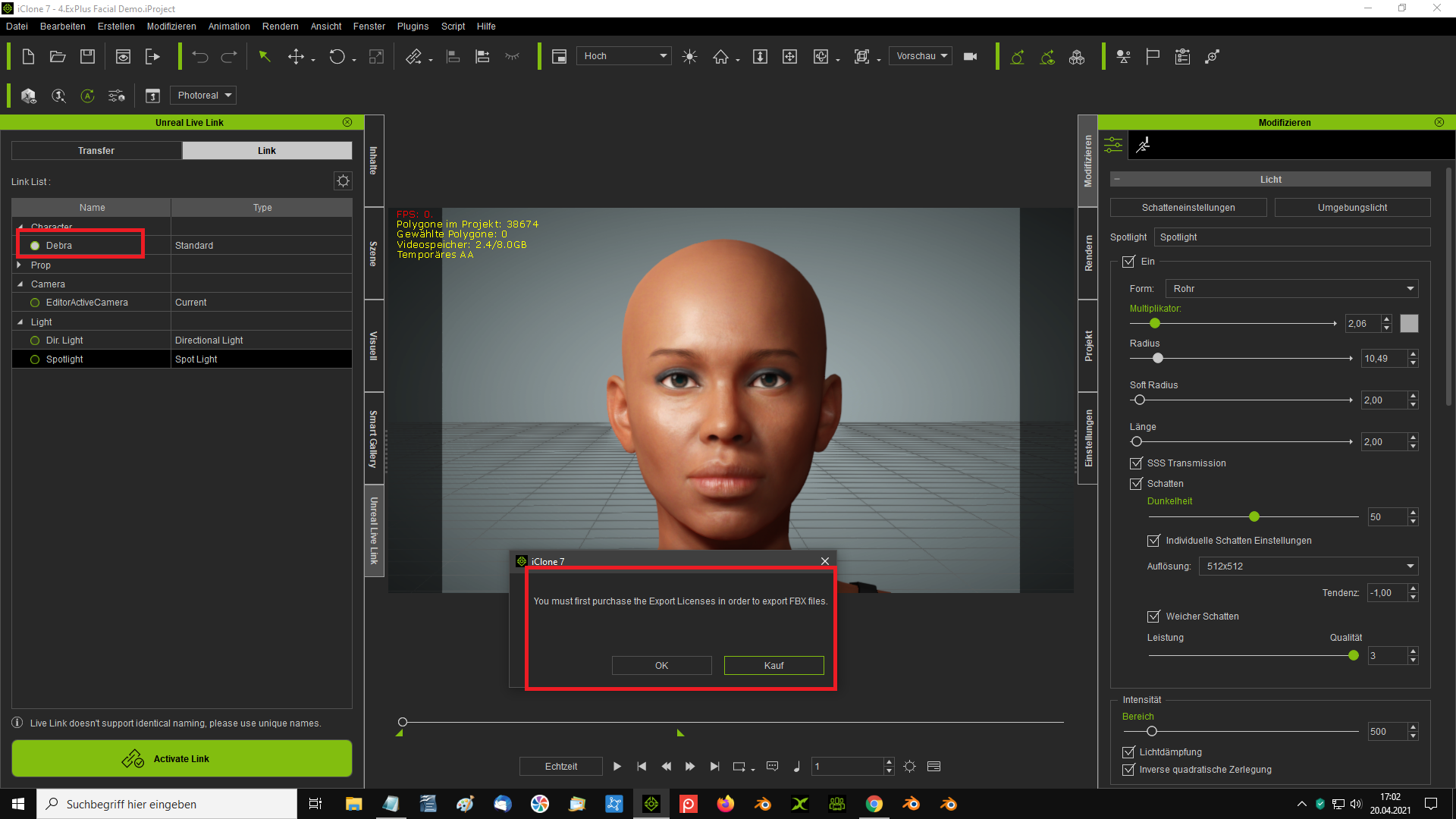Step to previous frame
The image size is (1456, 819).
click(x=666, y=767)
